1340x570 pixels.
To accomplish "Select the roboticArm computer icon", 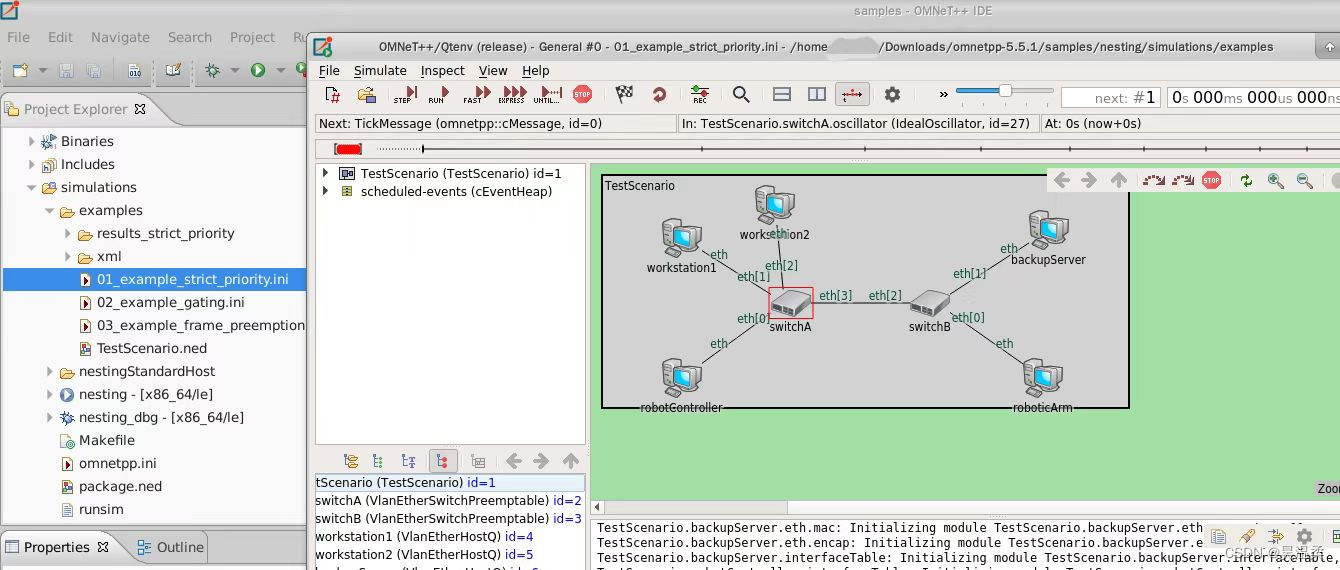I will 1042,379.
